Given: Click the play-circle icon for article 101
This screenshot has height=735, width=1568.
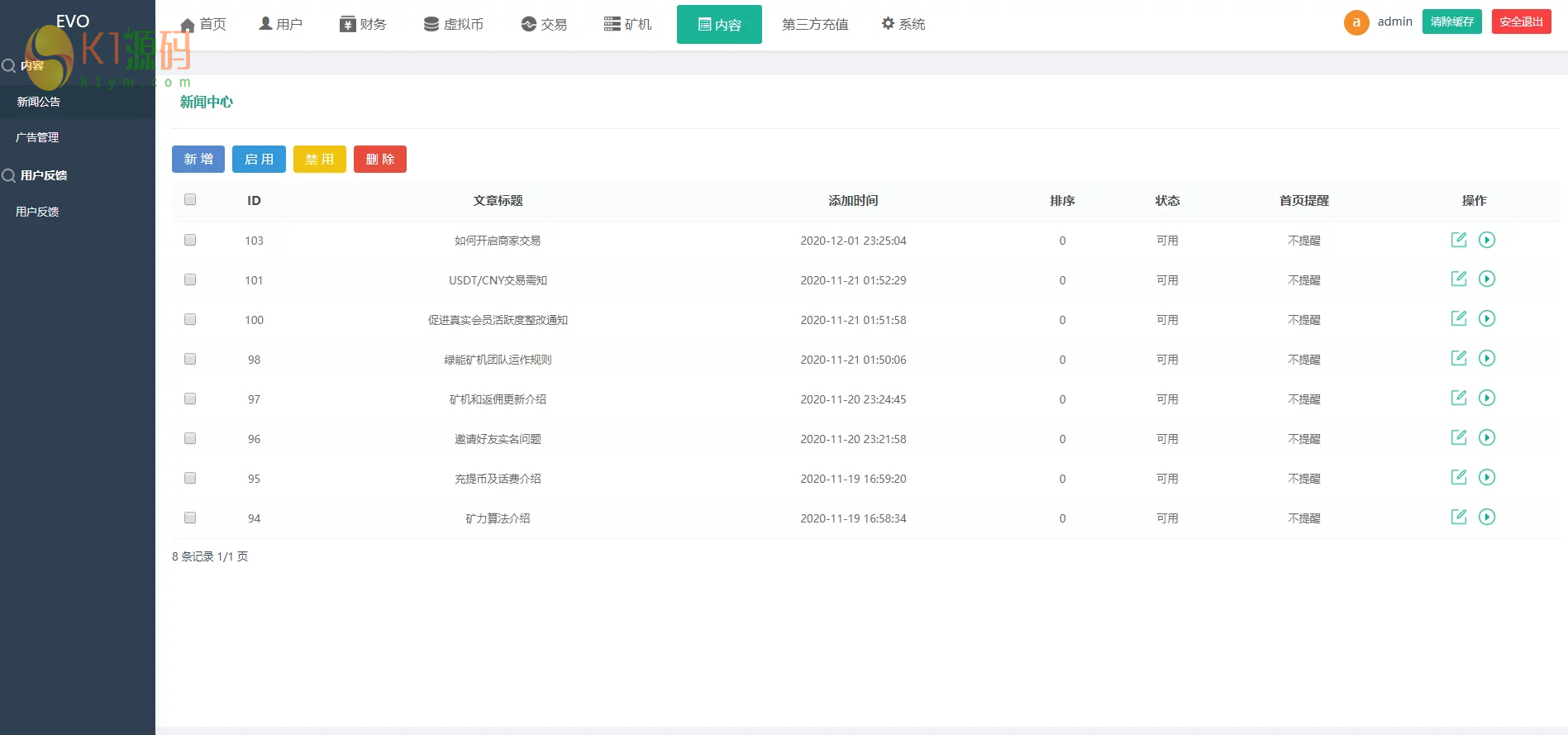Looking at the screenshot, I should [1486, 279].
